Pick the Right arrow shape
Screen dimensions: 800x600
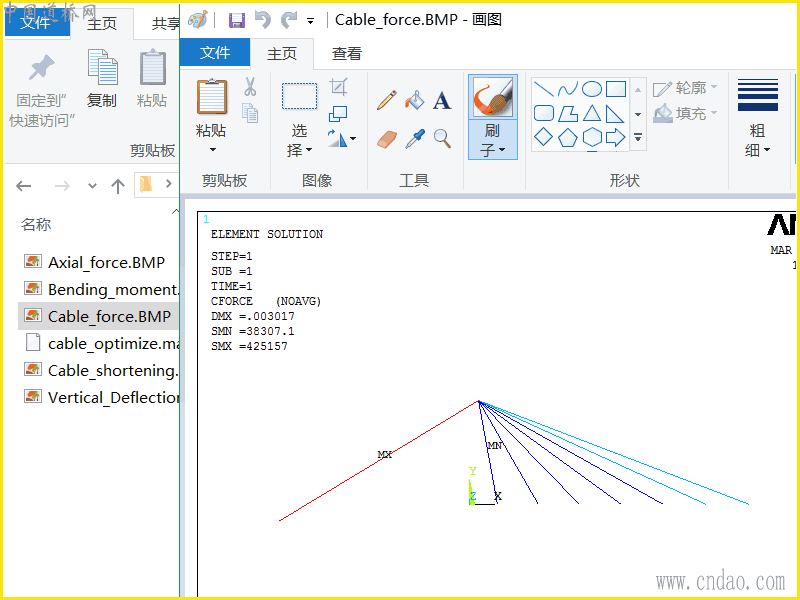[x=616, y=137]
